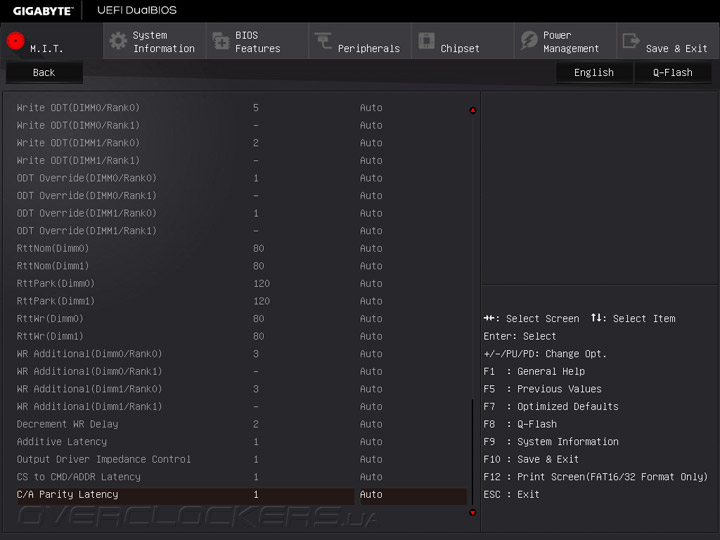Image resolution: width=720 pixels, height=540 pixels.
Task: Click the BIOS Features chip icon
Action: (220, 41)
